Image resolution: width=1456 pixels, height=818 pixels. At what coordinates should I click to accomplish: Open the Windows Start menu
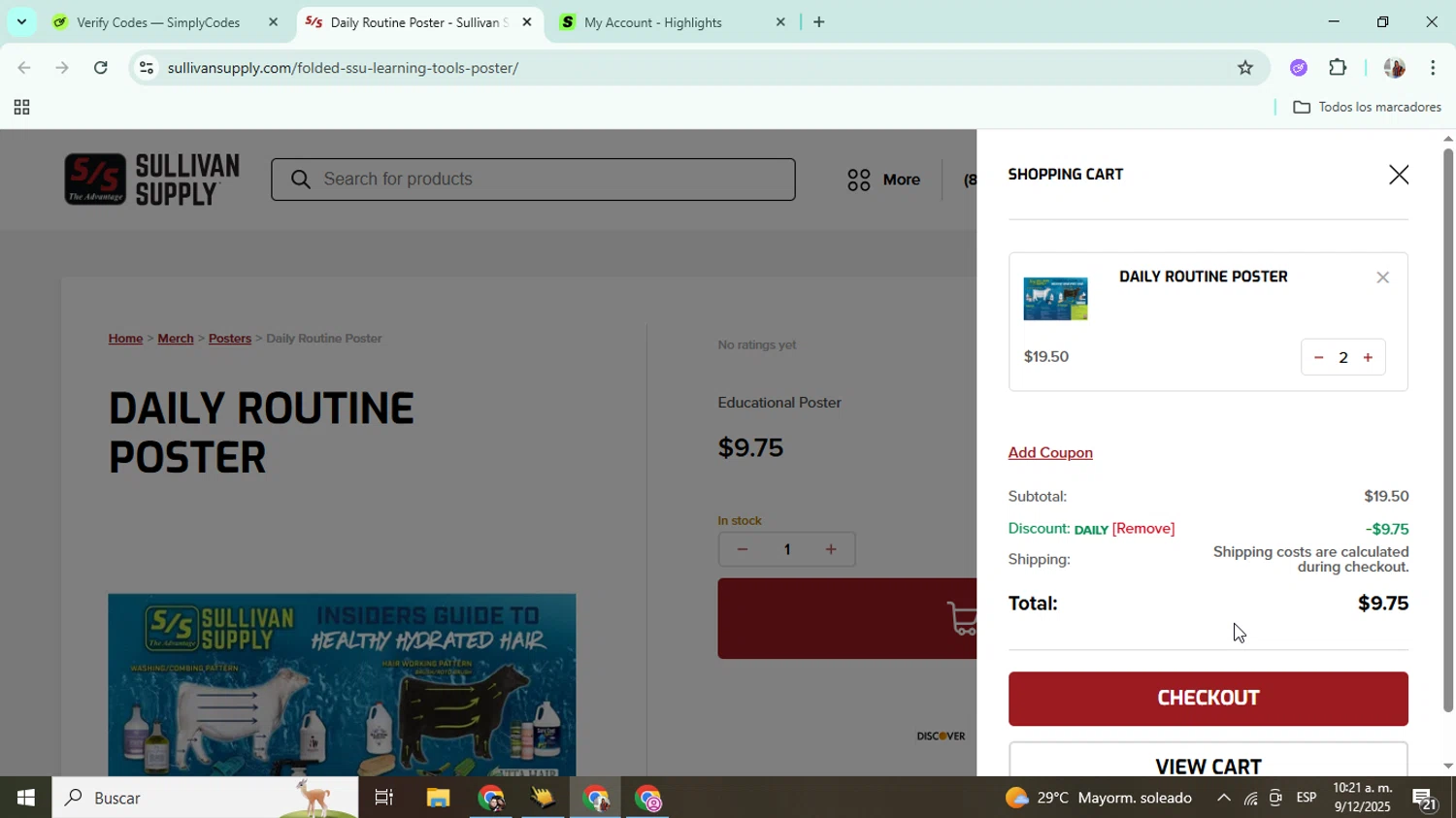click(x=25, y=798)
